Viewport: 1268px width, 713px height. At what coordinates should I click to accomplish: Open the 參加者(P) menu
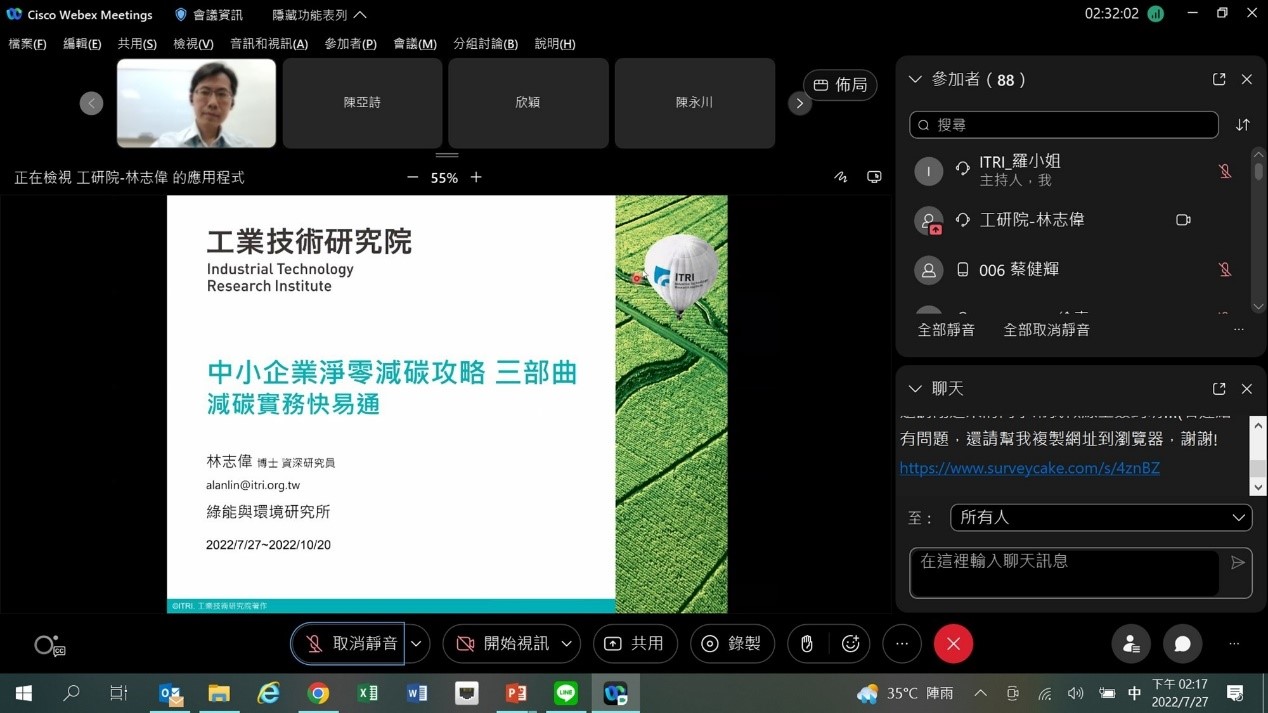[350, 44]
